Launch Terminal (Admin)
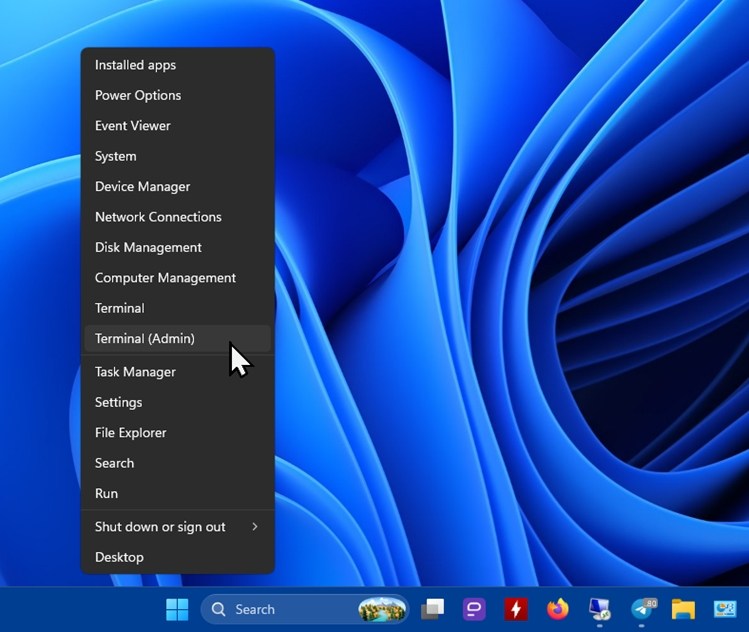 (x=178, y=339)
